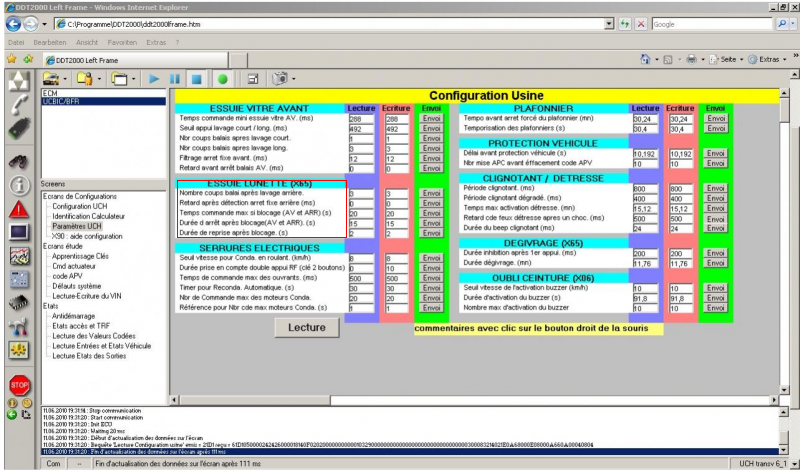800x470 pixels.
Task: Click the yellow gear sidebar icon
Action: (19, 350)
